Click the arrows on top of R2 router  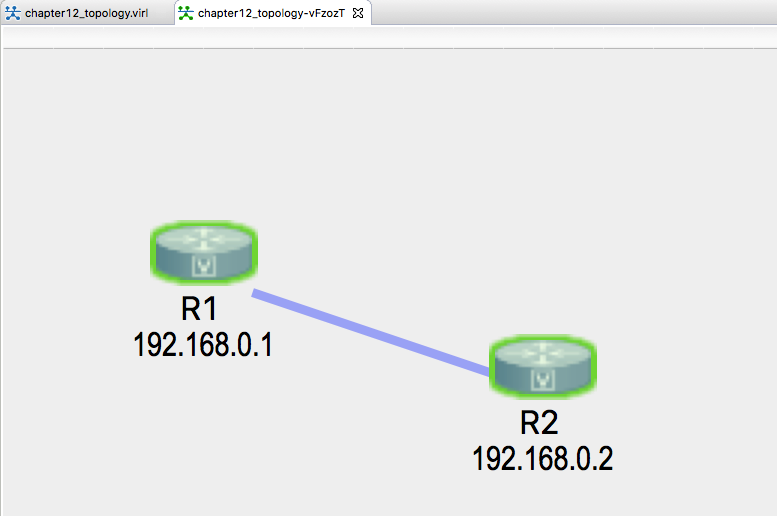(x=543, y=352)
